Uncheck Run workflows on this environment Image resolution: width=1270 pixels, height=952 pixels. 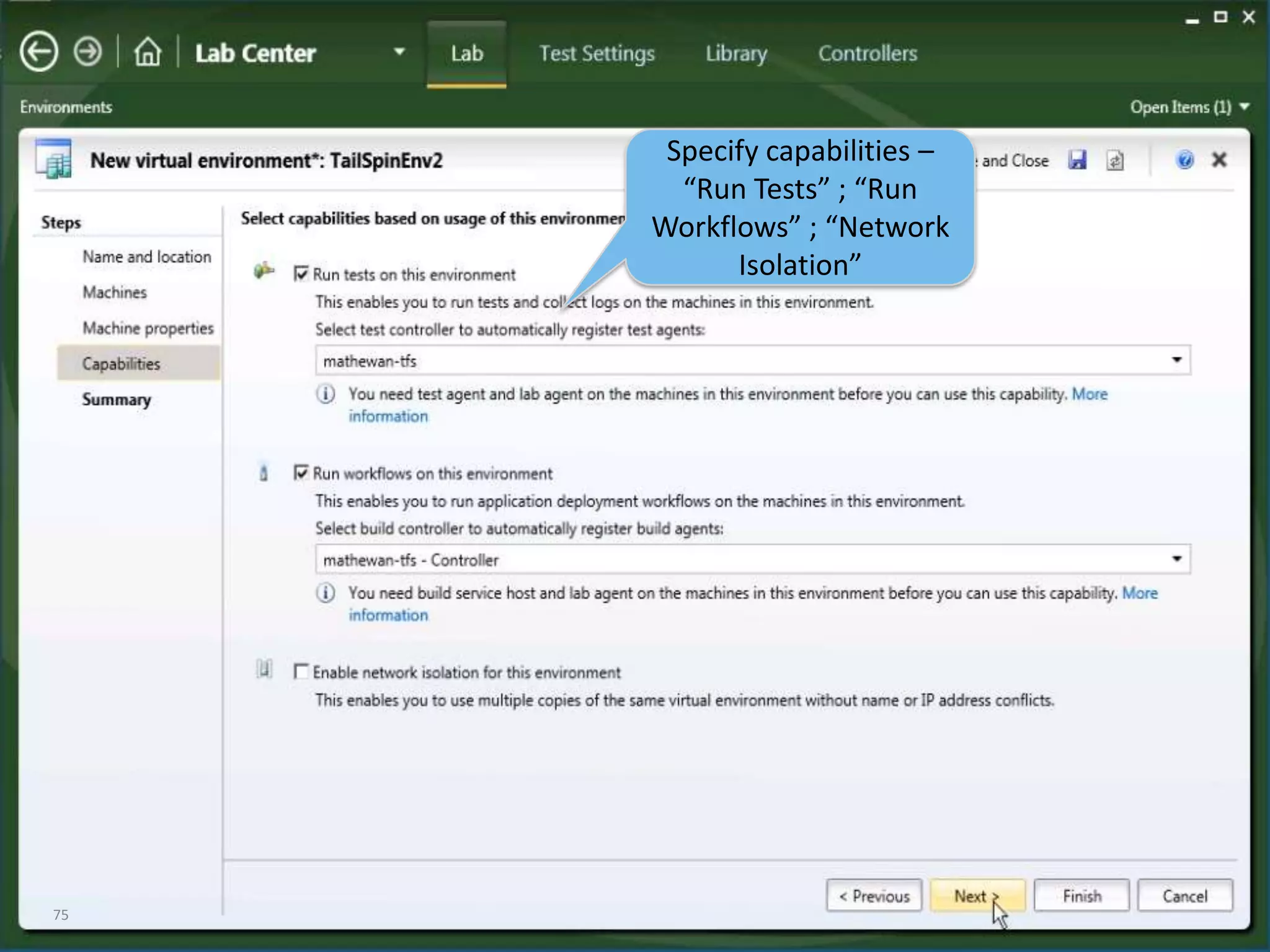tap(301, 474)
